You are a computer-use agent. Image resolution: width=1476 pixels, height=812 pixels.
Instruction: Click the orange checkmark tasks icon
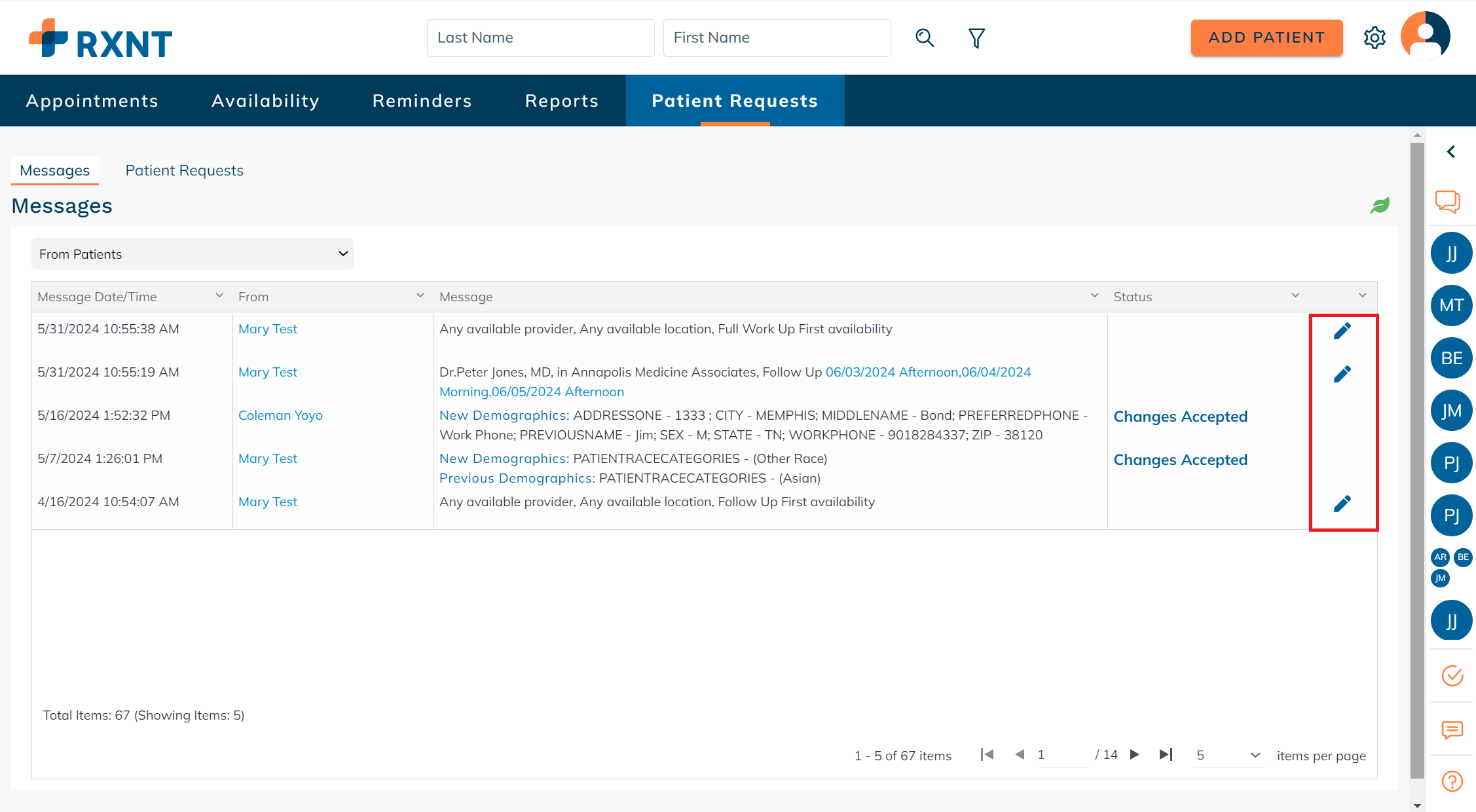1452,675
